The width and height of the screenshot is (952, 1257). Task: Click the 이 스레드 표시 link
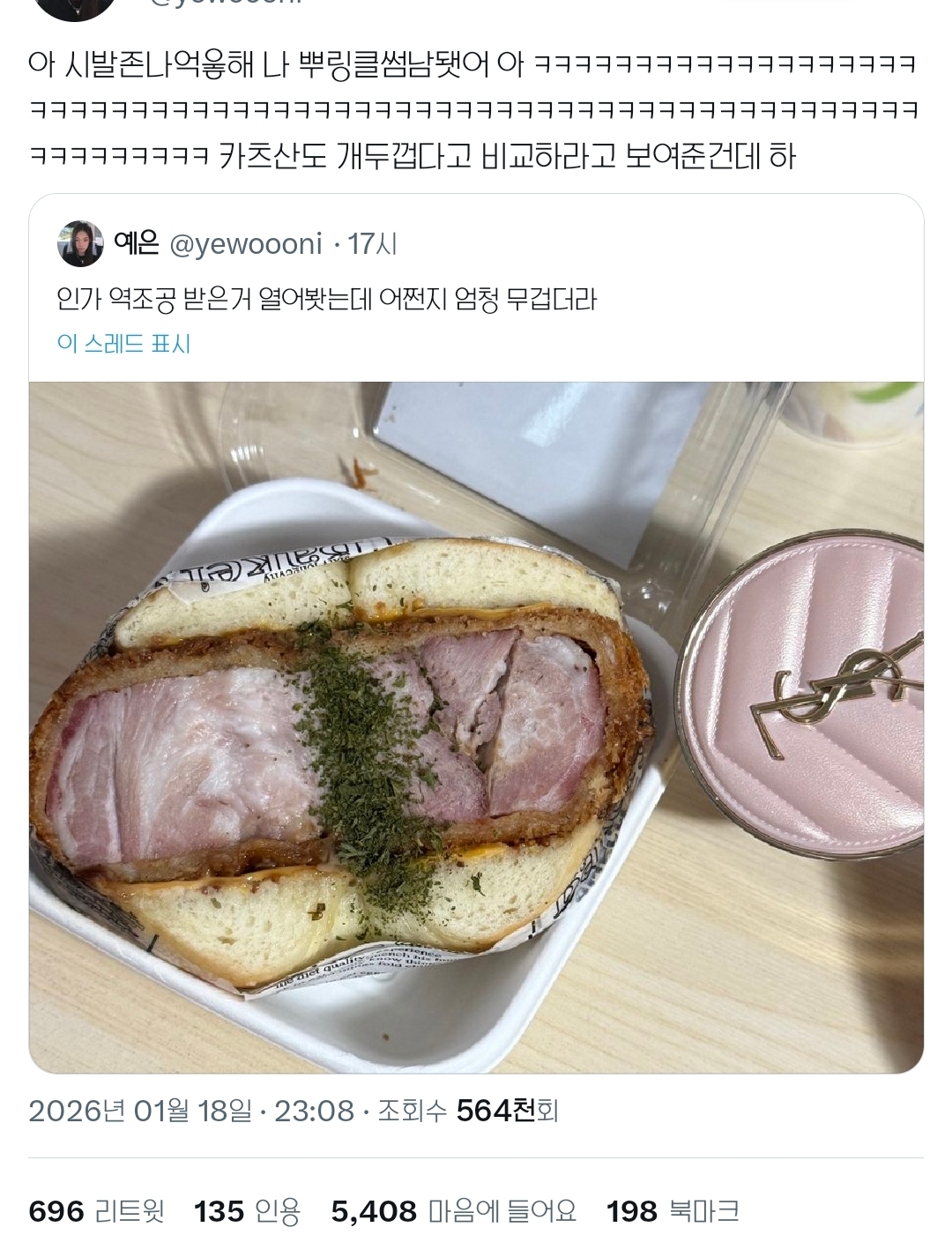pos(123,344)
